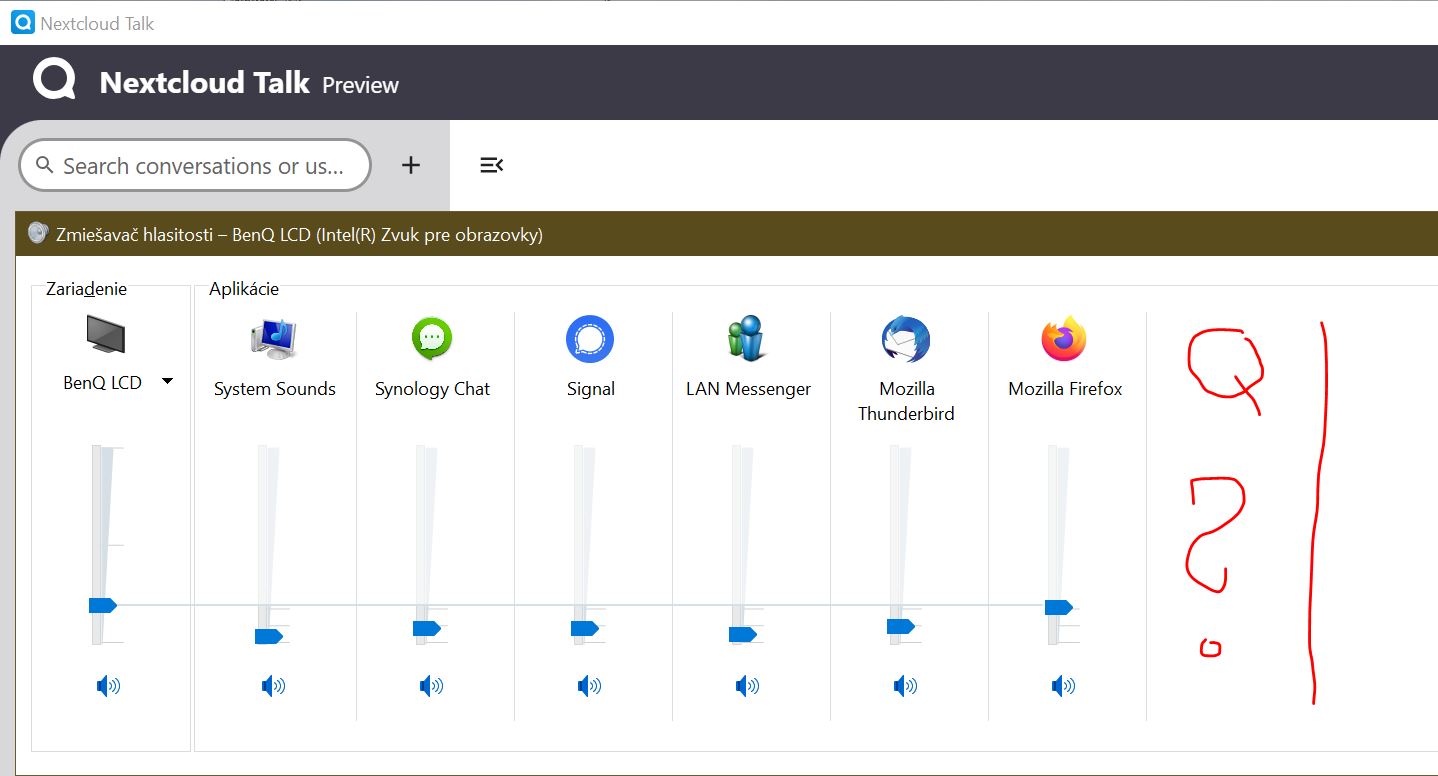Mute the BenQ LCD device
The width and height of the screenshot is (1438, 776).
[x=108, y=686]
